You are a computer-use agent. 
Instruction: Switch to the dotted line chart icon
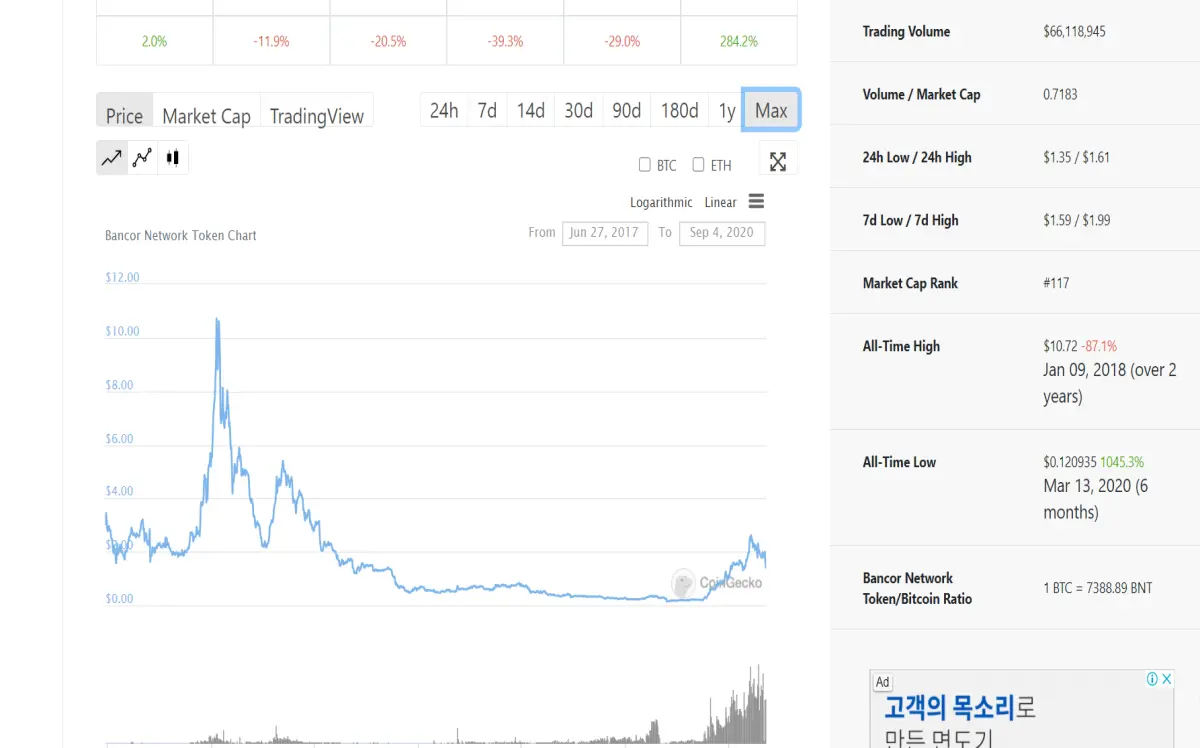pyautogui.click(x=142, y=158)
